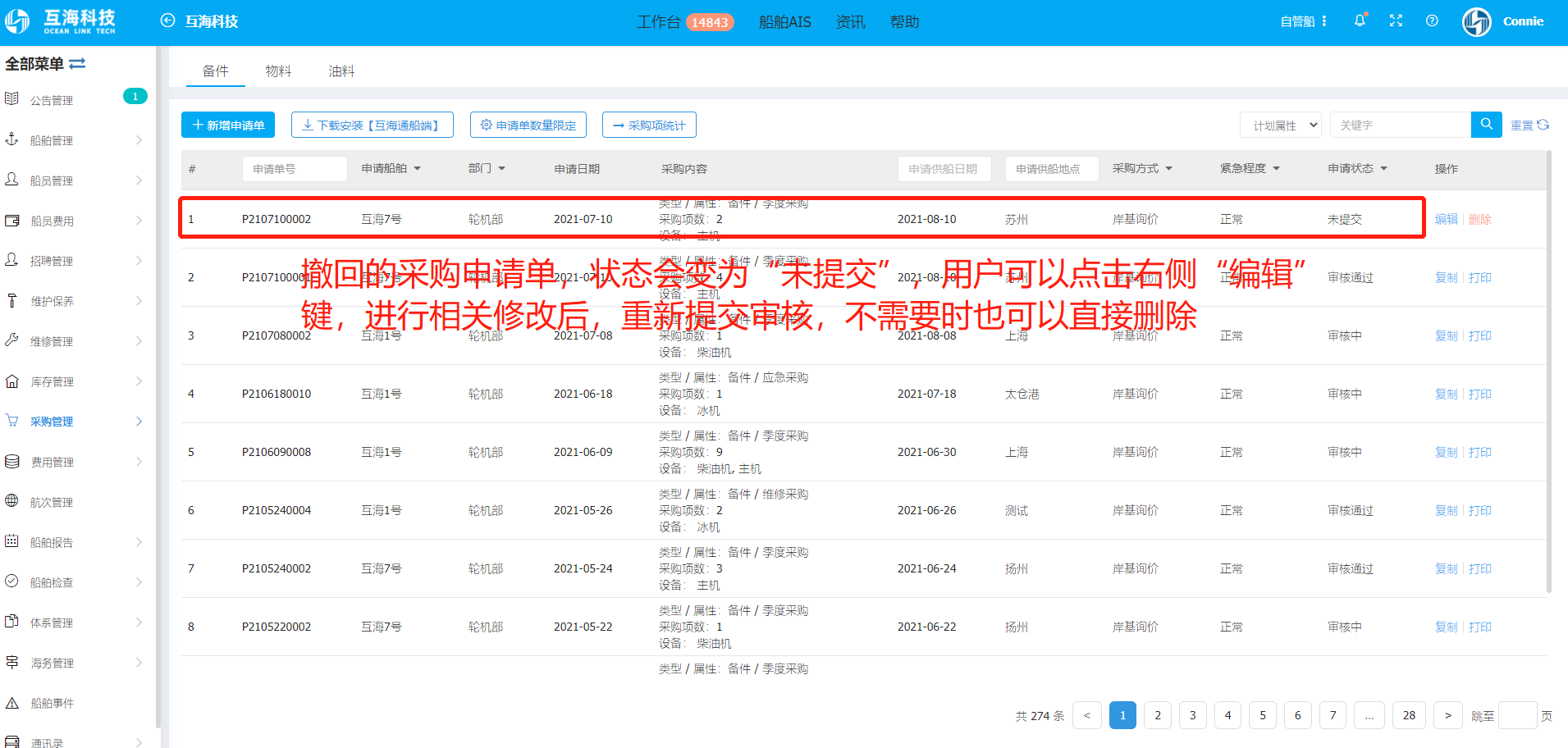Click the table vertical scrollbar
1568x748 pixels.
pyautogui.click(x=1549, y=371)
